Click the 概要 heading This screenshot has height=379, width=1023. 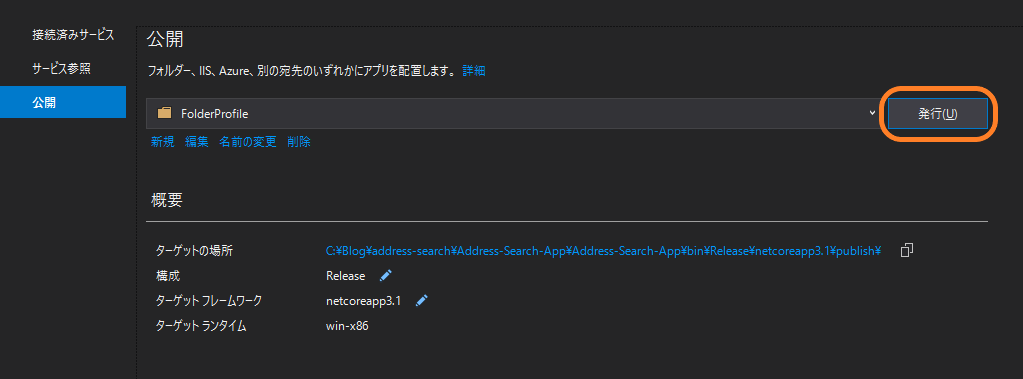(166, 201)
